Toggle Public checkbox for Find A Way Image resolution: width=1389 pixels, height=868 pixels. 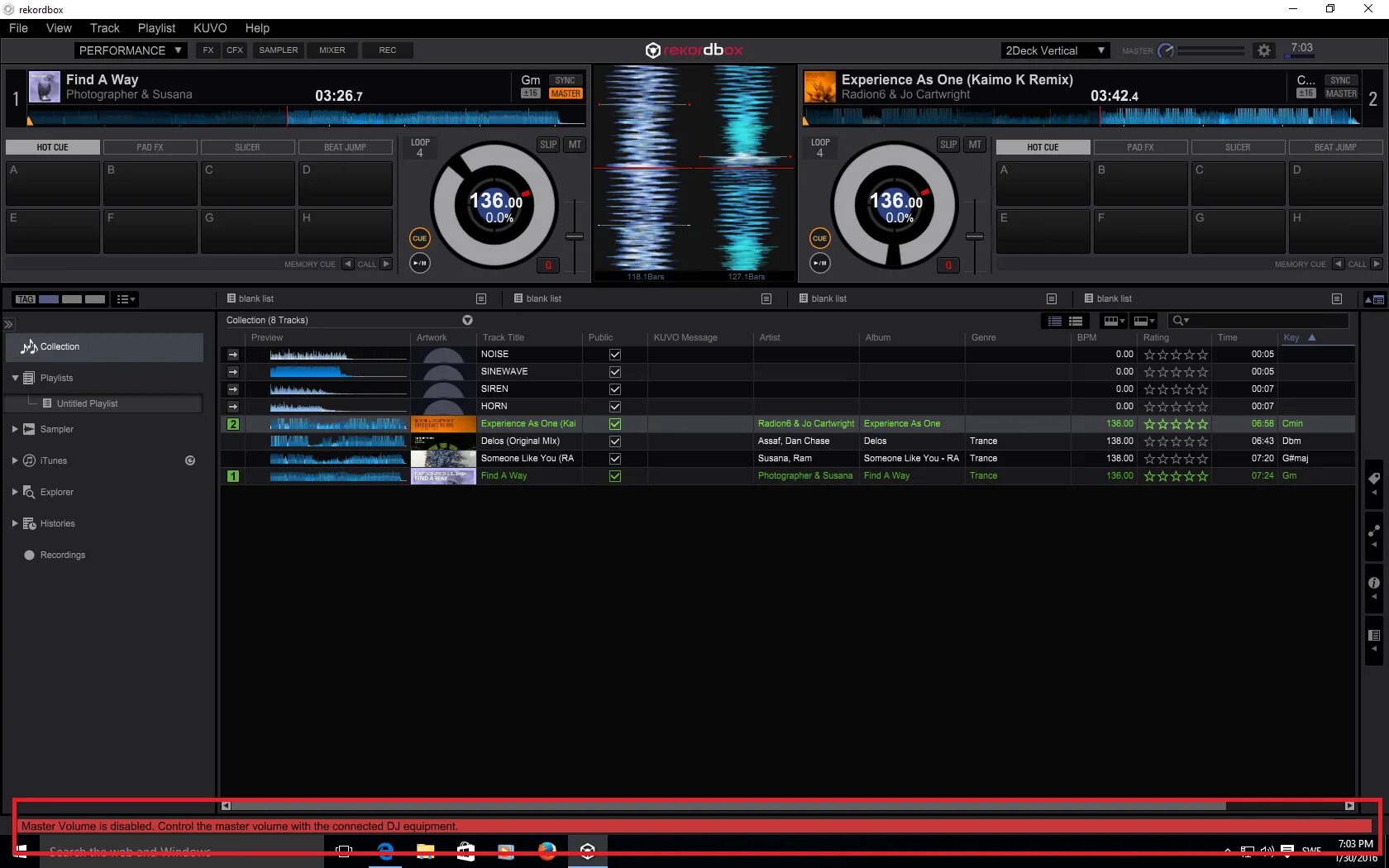click(615, 476)
